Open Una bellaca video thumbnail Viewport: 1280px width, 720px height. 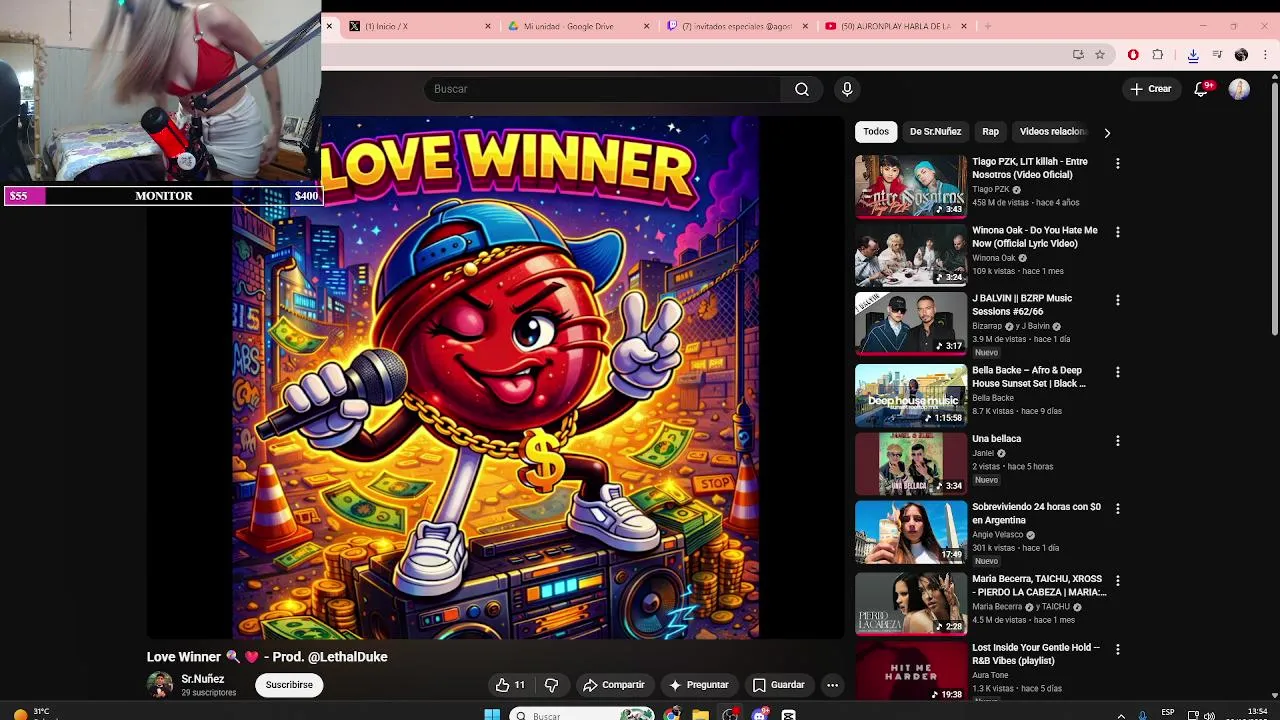(911, 463)
